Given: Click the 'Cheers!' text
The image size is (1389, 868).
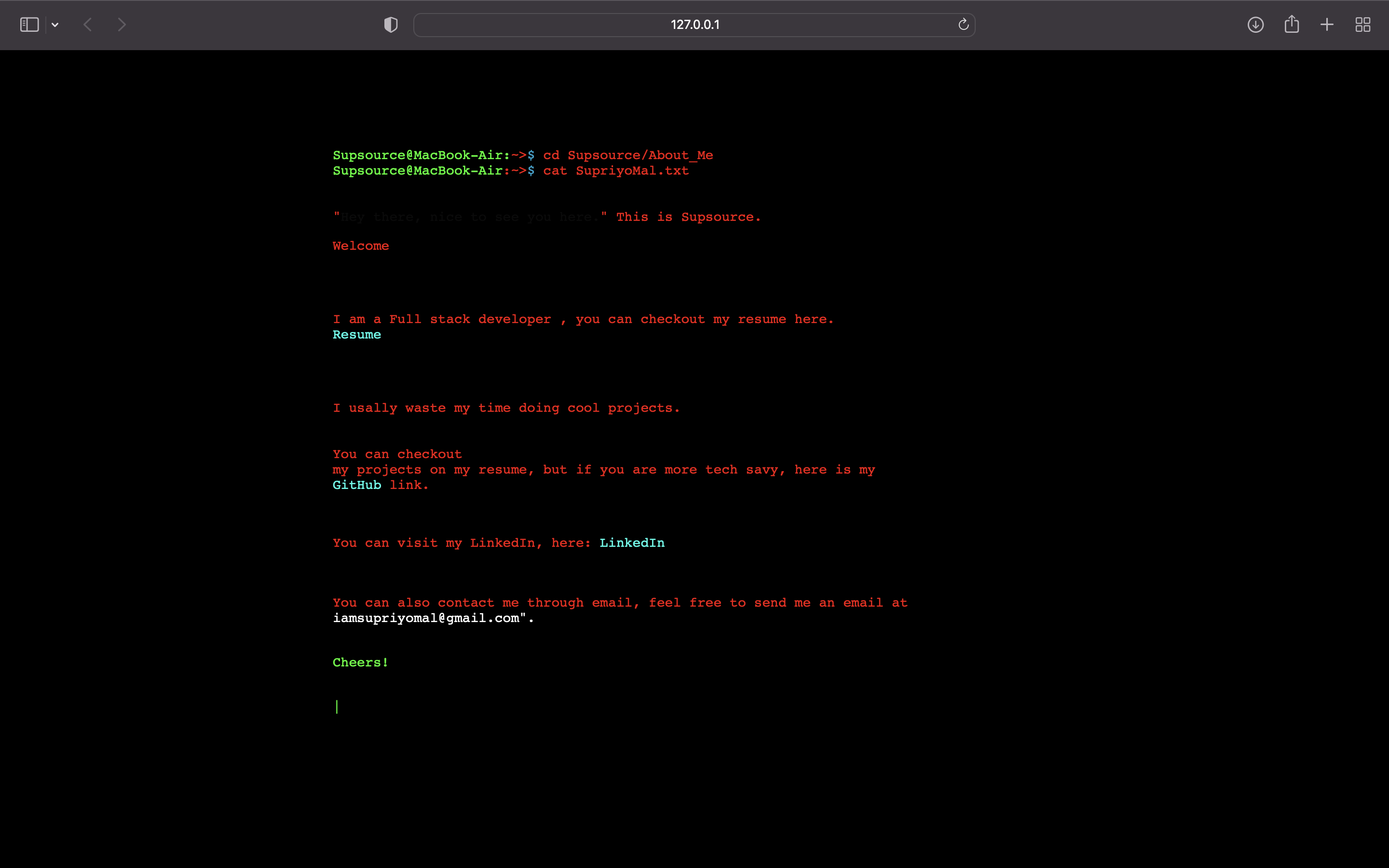Looking at the screenshot, I should tap(360, 663).
